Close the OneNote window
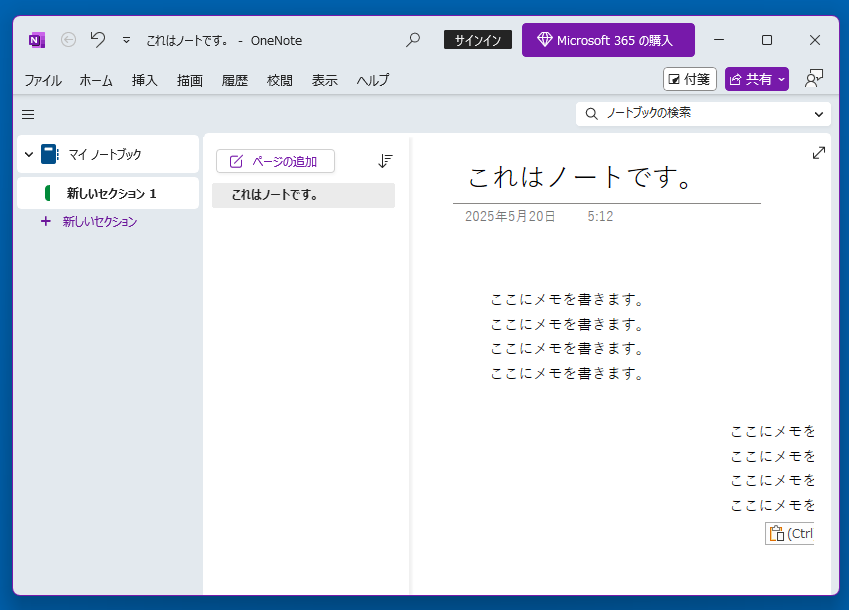The image size is (849, 610). [814, 40]
